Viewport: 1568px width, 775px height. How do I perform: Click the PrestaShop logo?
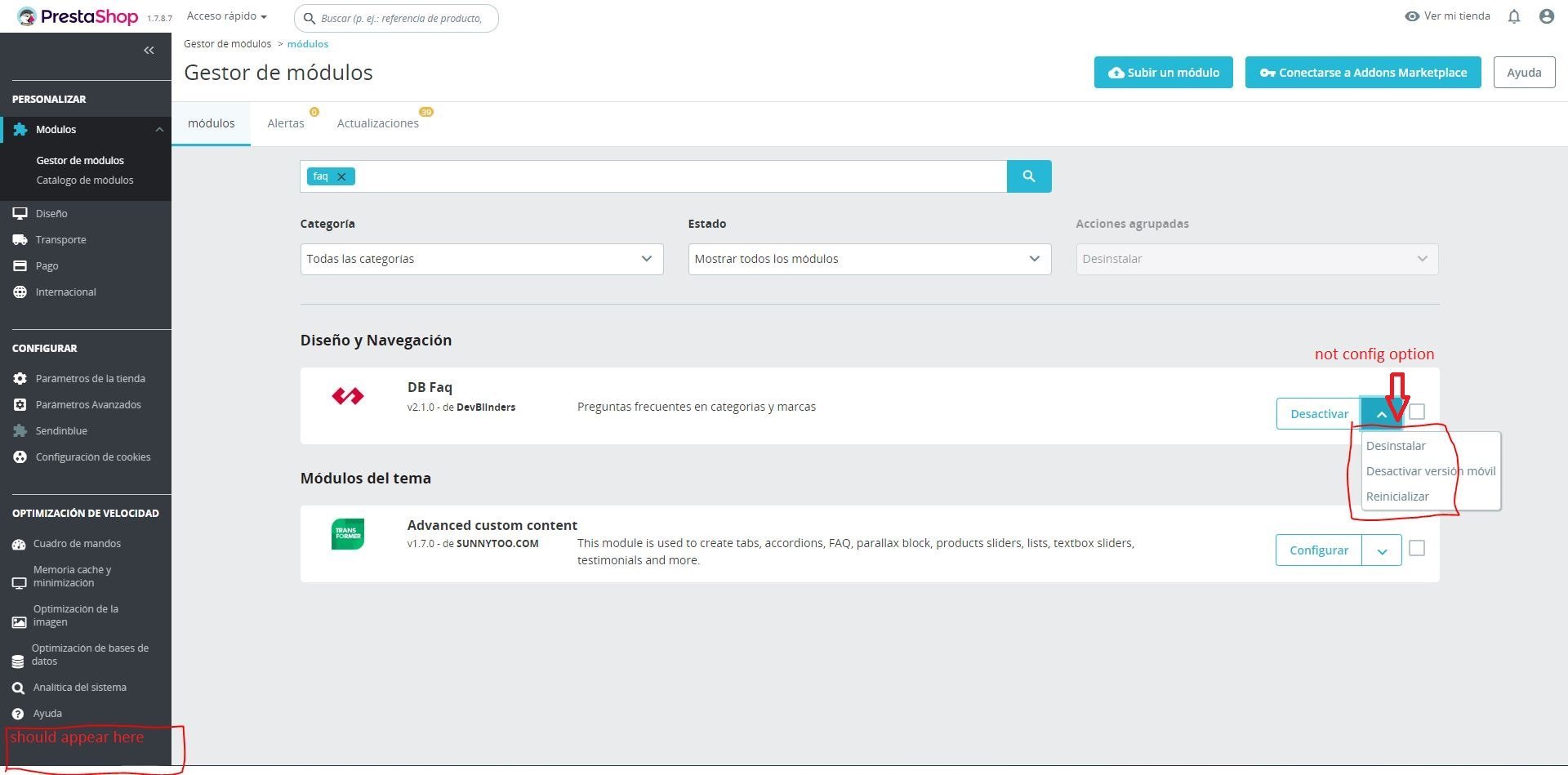[x=78, y=16]
